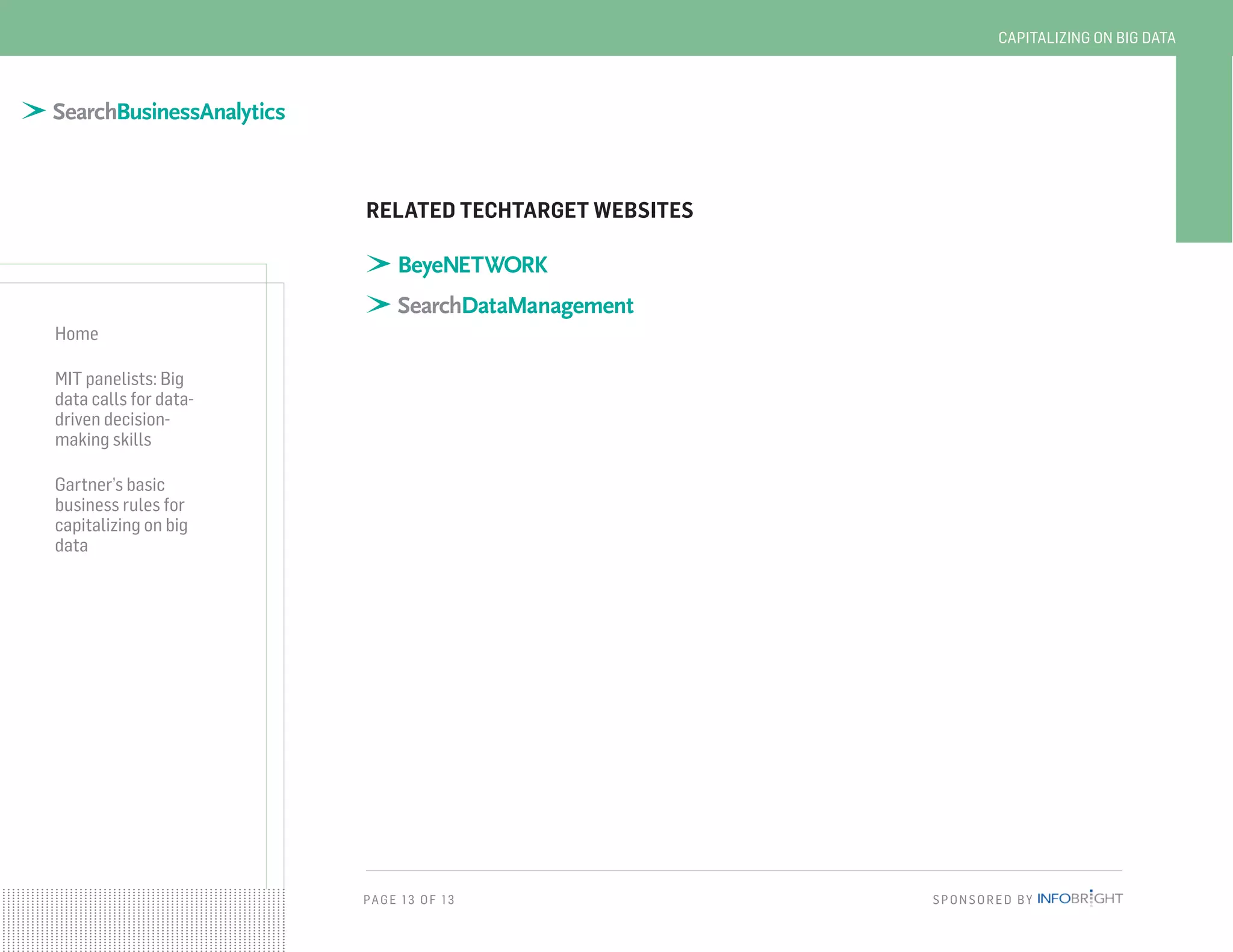This screenshot has width=1233, height=952.
Task: Go to Home in the sidebar
Action: click(76, 333)
